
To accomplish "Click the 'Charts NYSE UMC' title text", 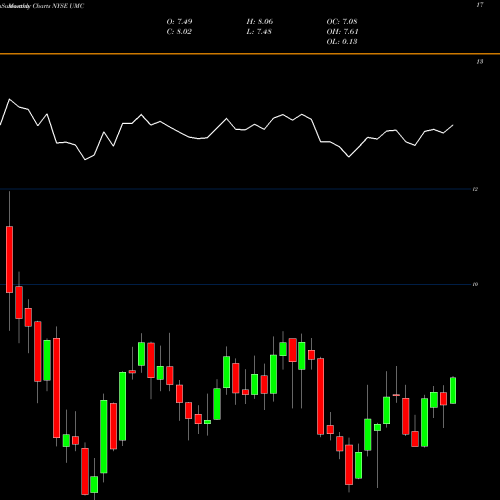I will [58, 6].
